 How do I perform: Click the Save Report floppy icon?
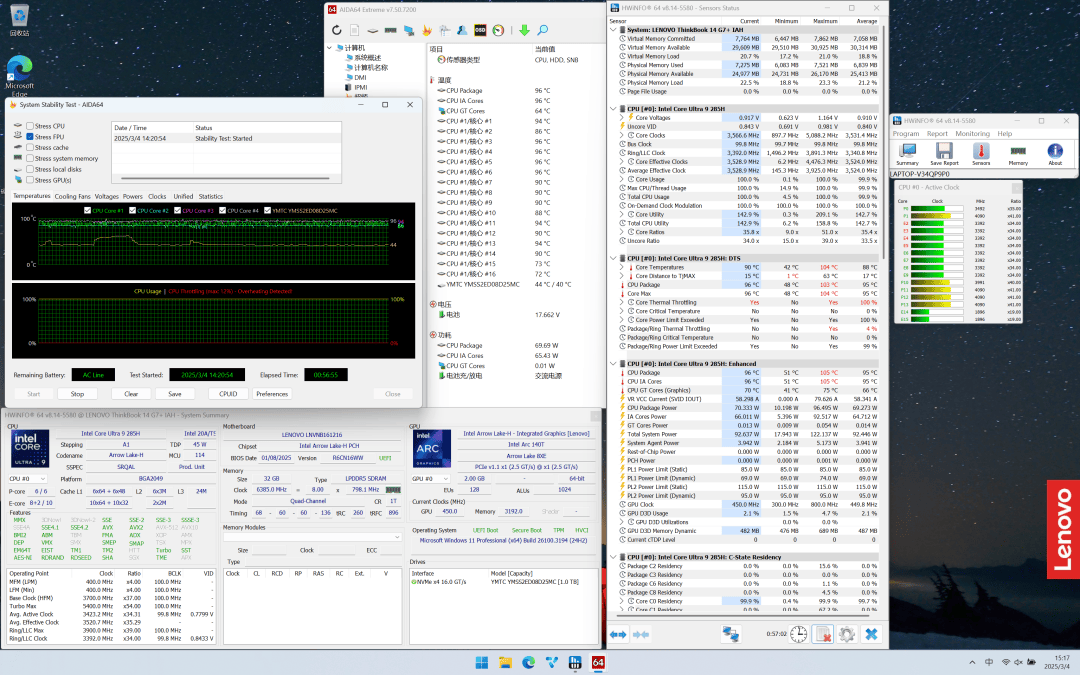pos(943,153)
